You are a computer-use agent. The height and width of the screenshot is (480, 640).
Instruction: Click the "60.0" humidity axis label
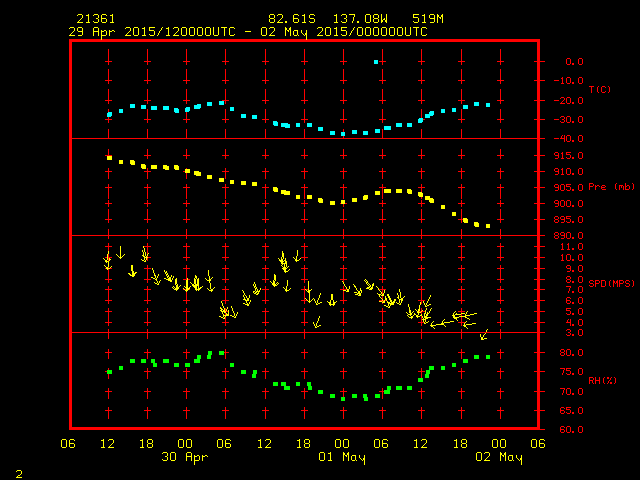pyautogui.click(x=571, y=429)
